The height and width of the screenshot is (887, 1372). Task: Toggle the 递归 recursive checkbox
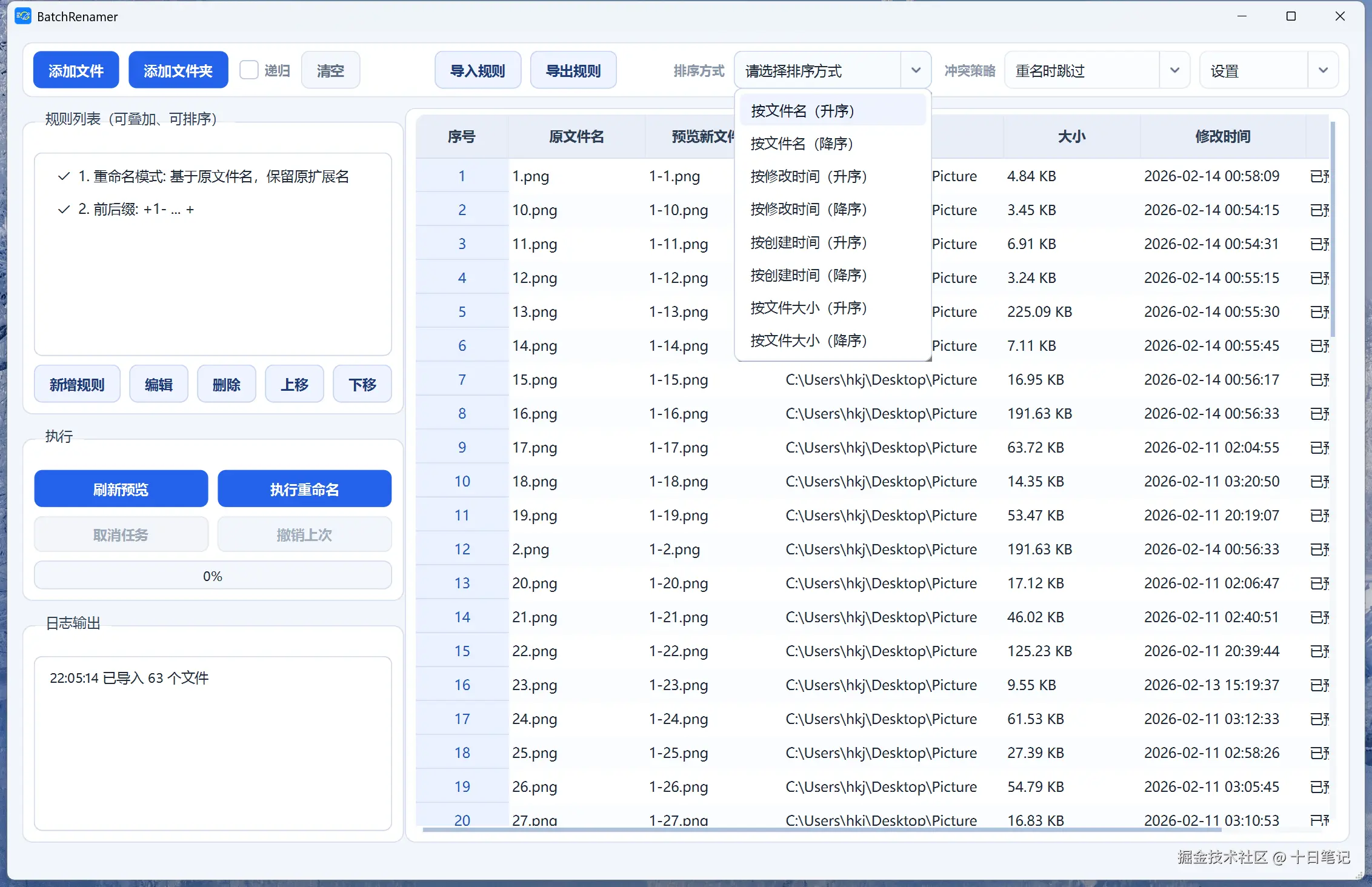249,70
